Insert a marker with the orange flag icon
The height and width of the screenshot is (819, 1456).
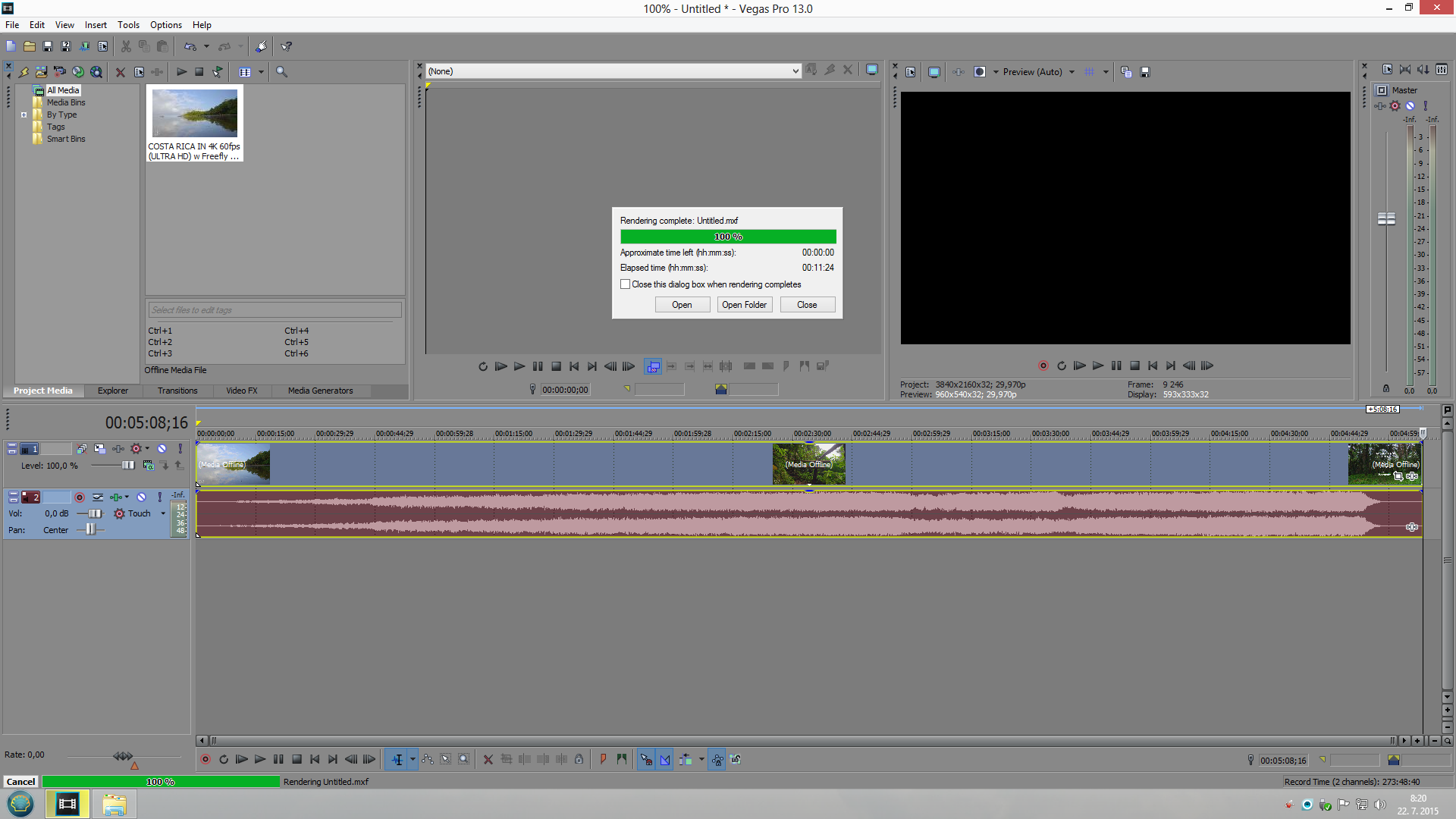(604, 759)
